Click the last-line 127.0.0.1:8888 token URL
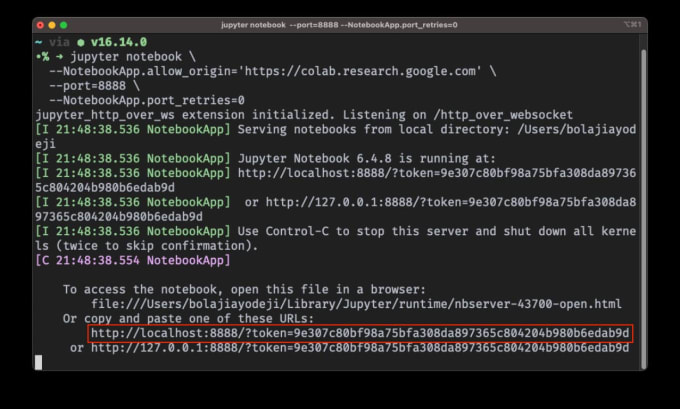680x409 pixels. point(360,348)
